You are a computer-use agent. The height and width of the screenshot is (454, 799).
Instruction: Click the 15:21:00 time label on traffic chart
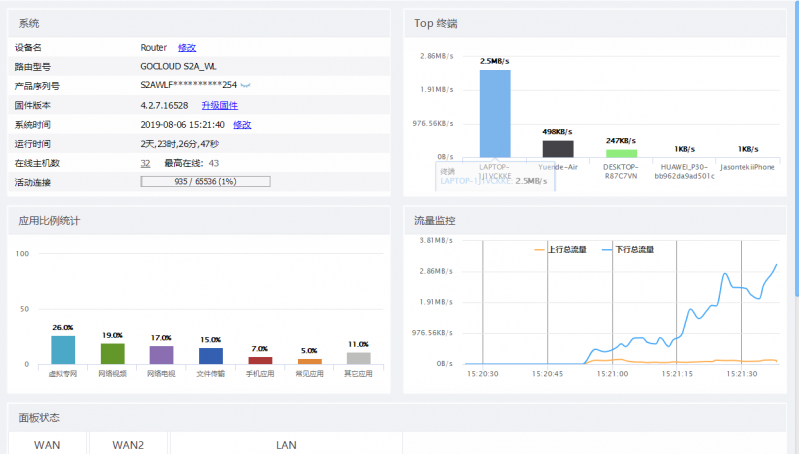612,373
